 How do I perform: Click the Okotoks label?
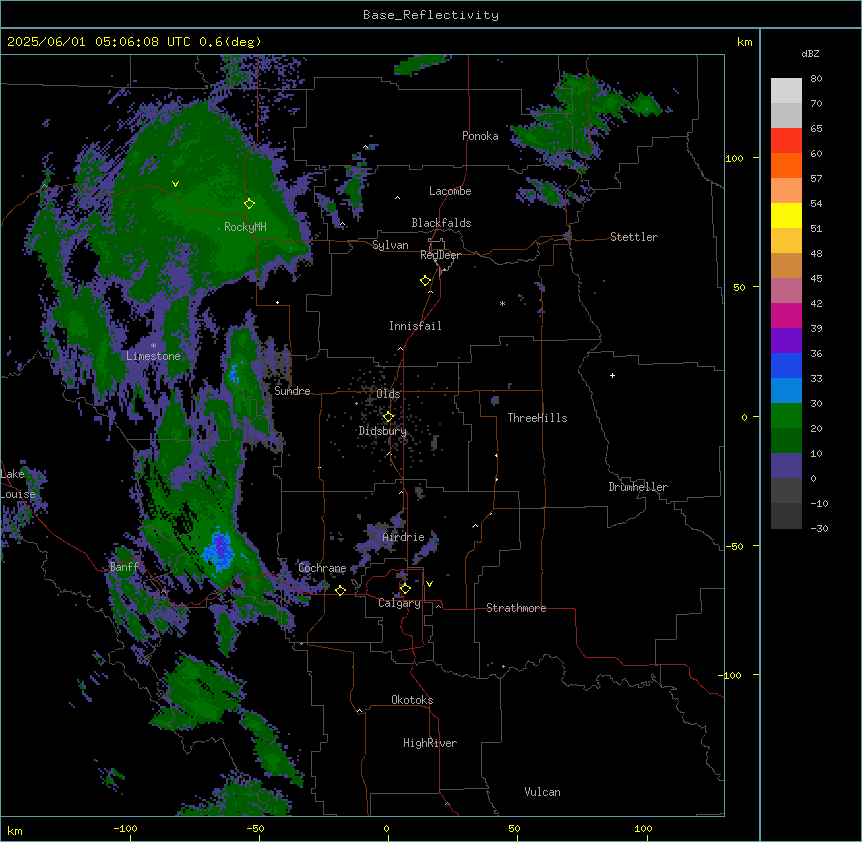click(412, 700)
